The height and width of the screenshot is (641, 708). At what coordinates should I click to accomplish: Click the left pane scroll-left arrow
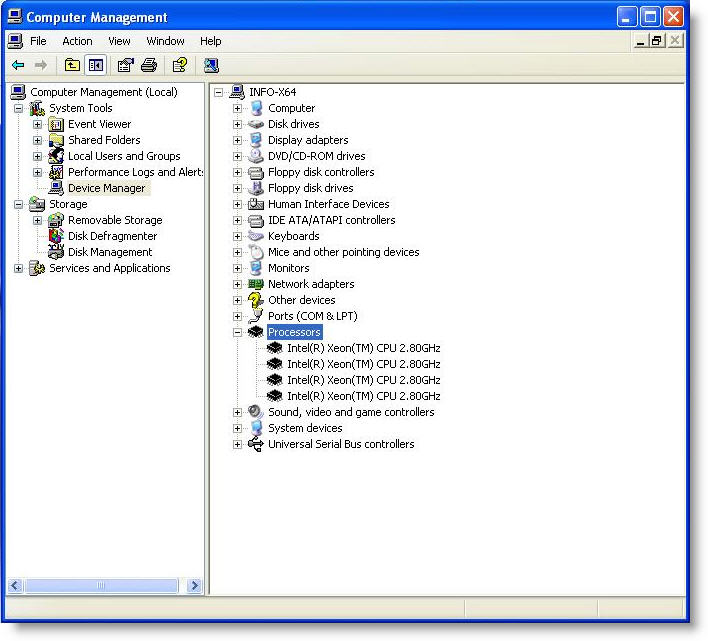coord(15,585)
